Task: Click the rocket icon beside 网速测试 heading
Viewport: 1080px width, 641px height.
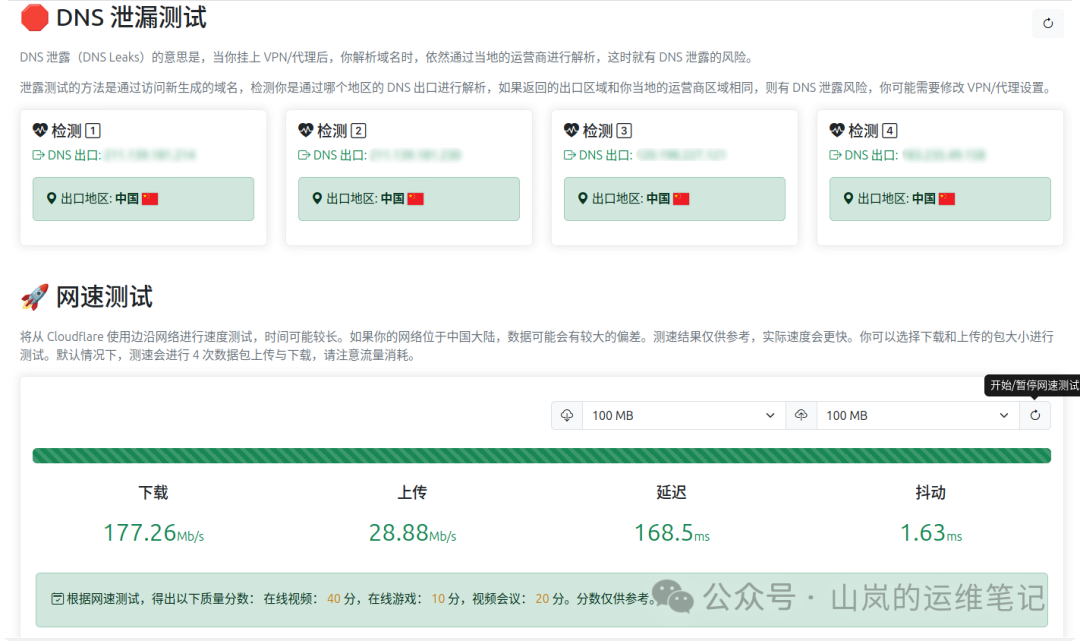Action: click(x=33, y=296)
